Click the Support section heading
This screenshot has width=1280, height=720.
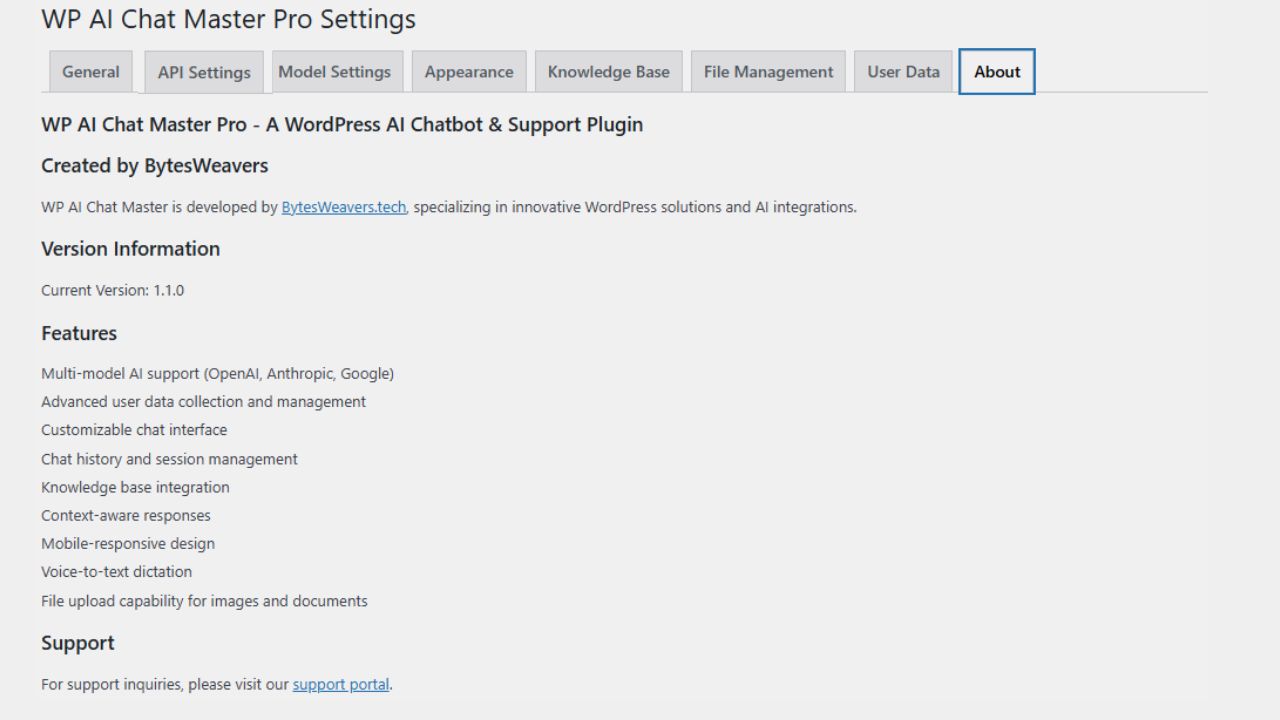coord(78,643)
